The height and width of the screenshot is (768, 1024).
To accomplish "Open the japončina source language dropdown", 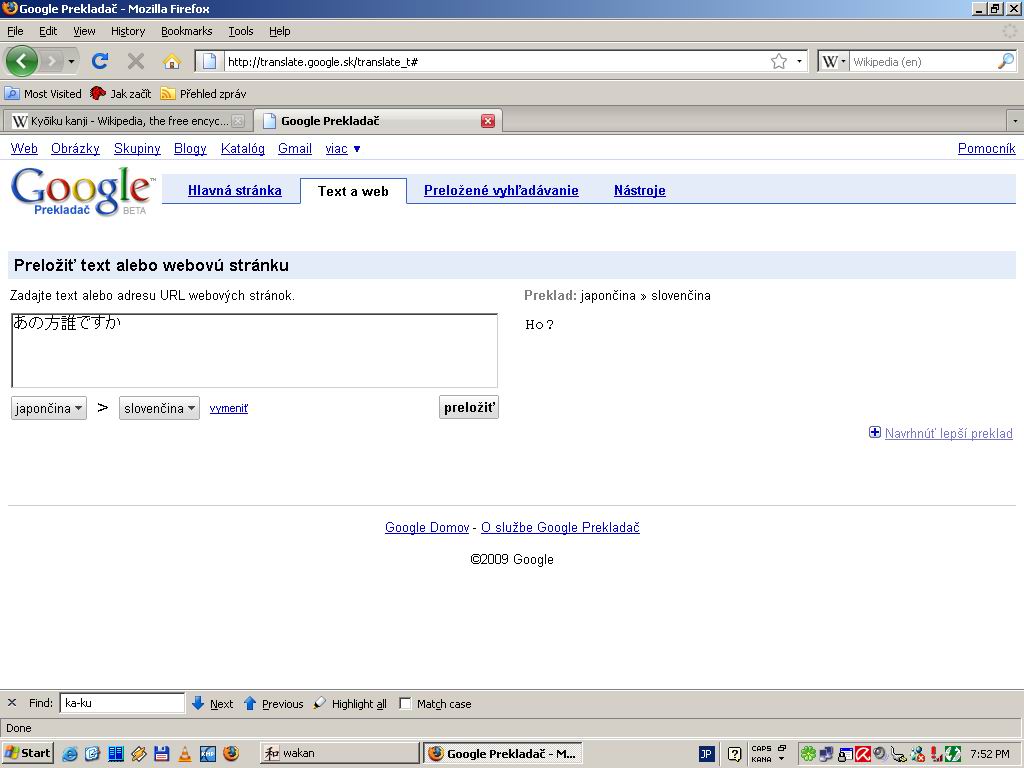I will click(x=49, y=408).
